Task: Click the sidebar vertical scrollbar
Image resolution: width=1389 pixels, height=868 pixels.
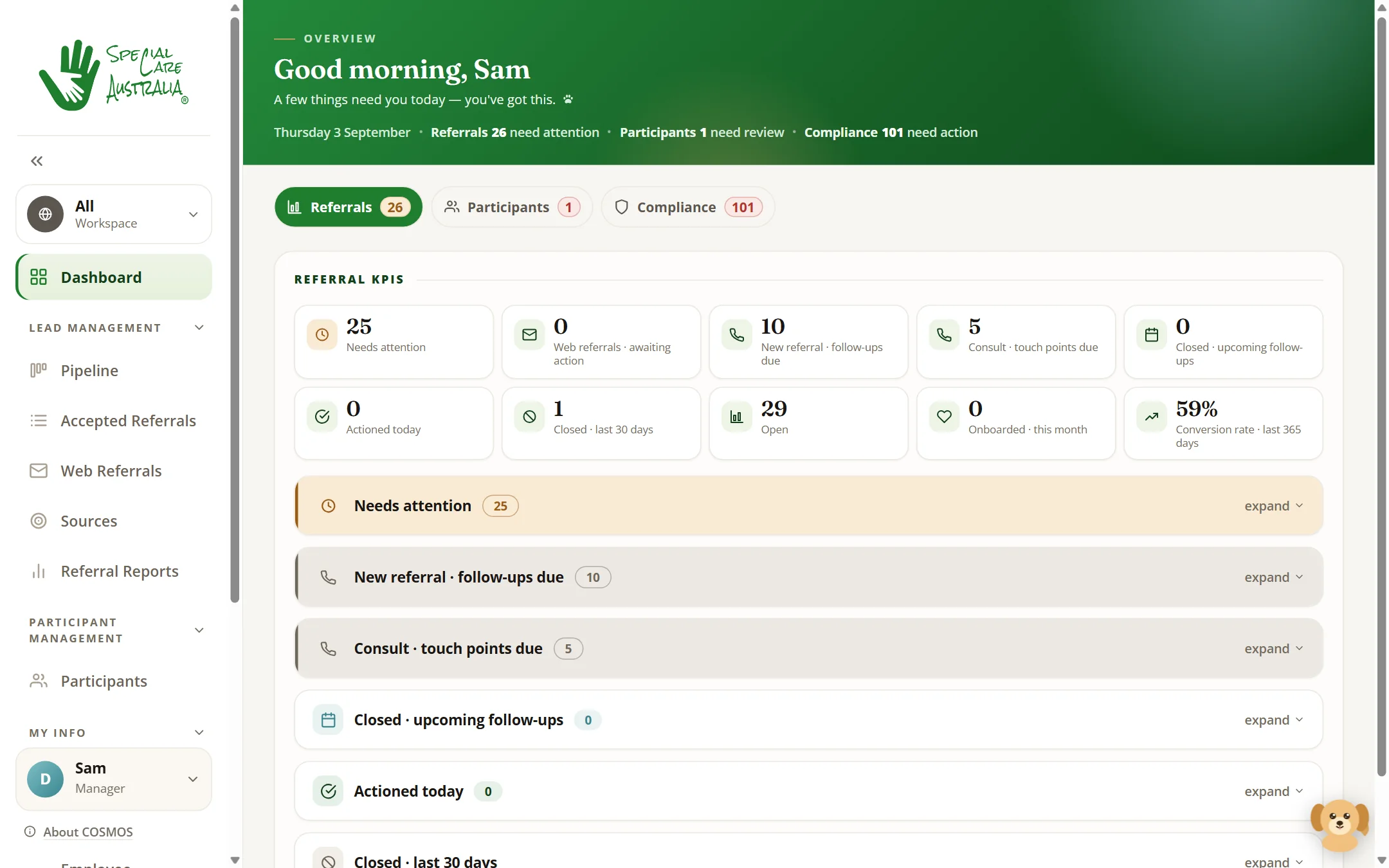Action: [x=235, y=310]
